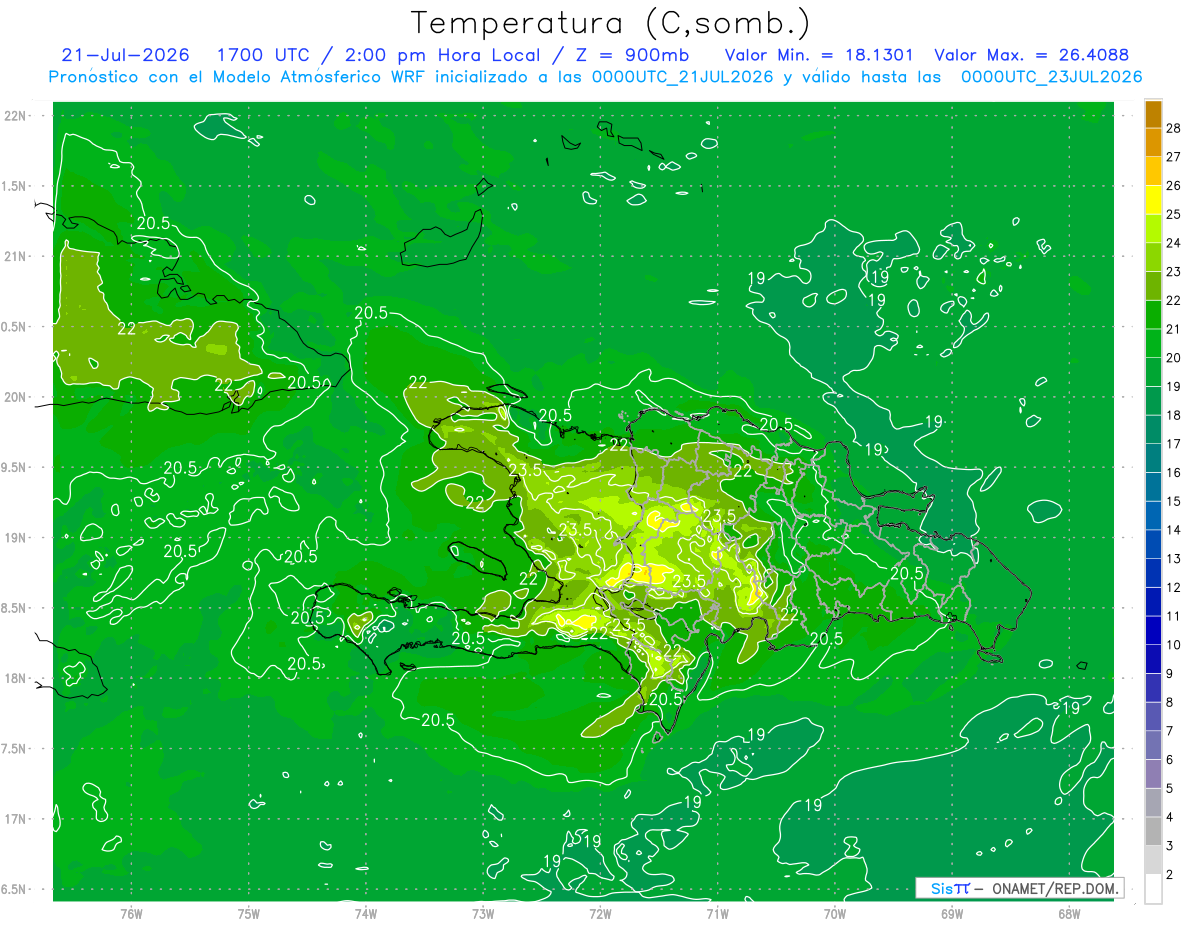
Task: Click the latitude axis label "18N"
Action: [15, 678]
